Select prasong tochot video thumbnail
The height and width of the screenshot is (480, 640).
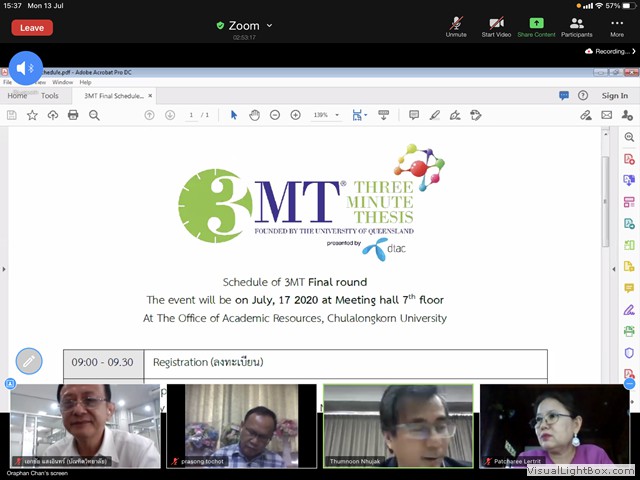242,426
